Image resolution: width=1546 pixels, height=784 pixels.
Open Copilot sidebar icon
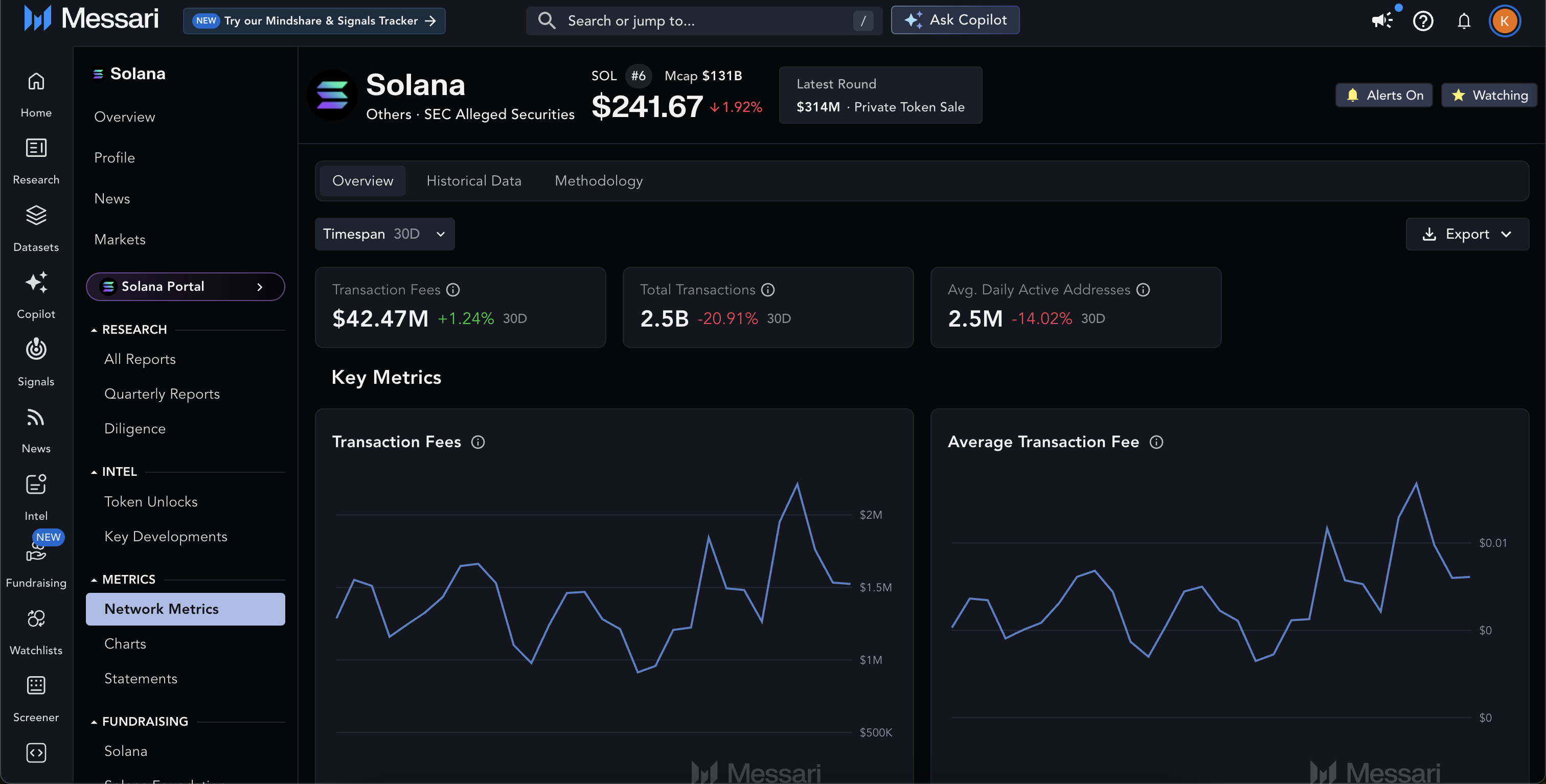point(36,296)
